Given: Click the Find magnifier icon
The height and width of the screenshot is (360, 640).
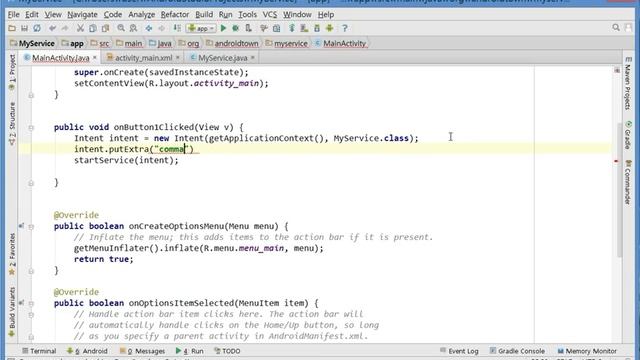Looking at the screenshot, I should click(121, 28).
